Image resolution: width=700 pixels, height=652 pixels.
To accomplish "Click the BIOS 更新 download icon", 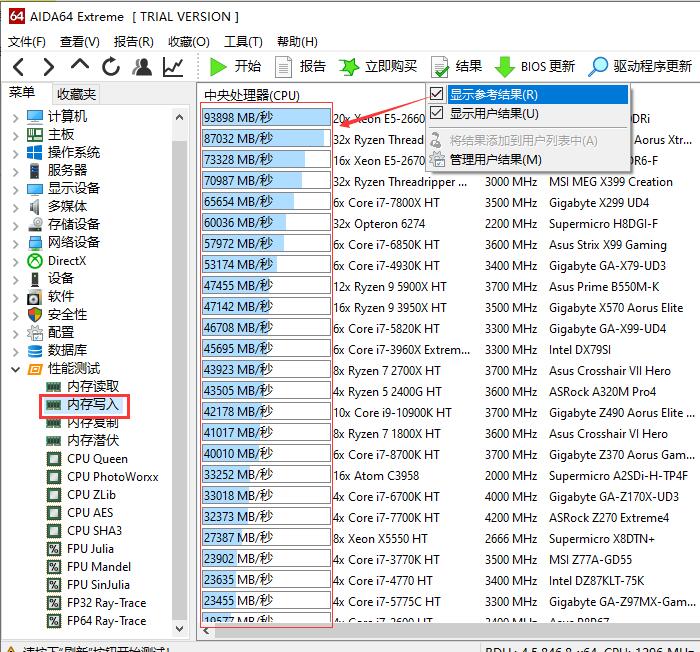I will click(x=505, y=66).
